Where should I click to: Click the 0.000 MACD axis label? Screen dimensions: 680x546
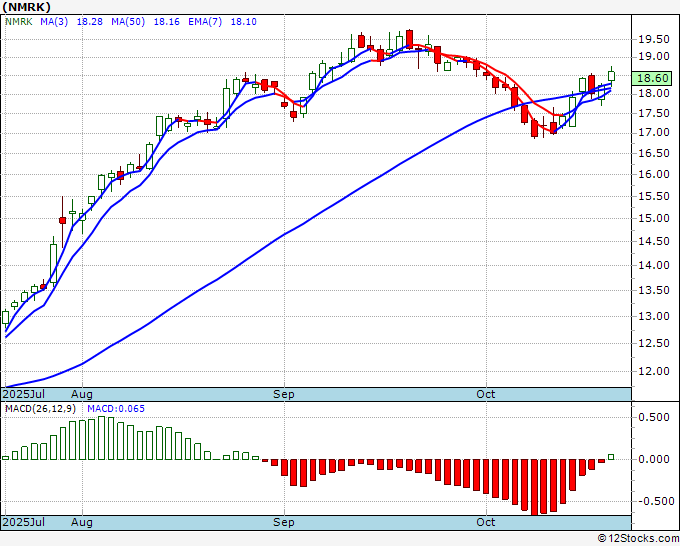pos(654,459)
